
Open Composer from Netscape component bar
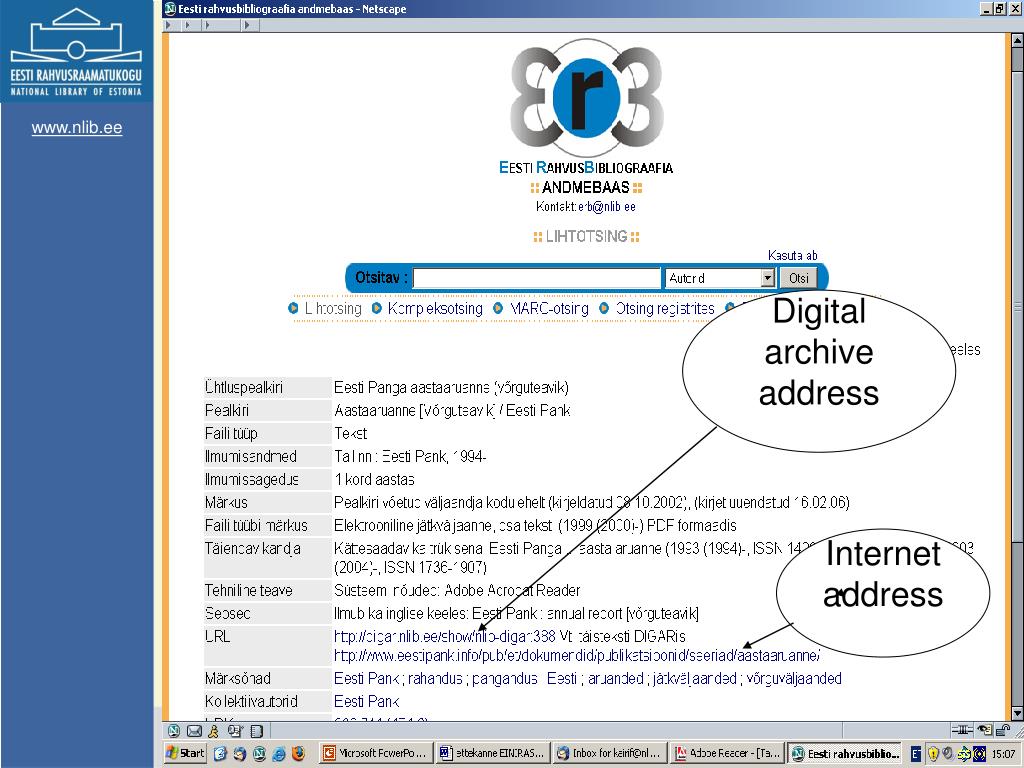[235, 731]
